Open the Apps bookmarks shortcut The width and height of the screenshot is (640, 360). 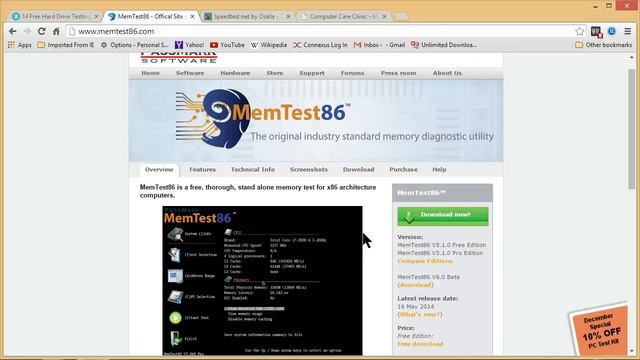click(x=20, y=45)
